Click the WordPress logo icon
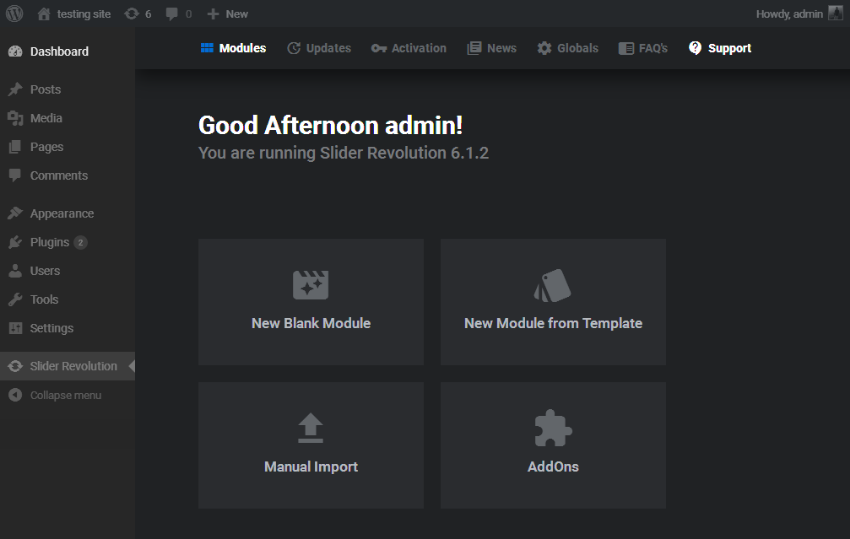The height and width of the screenshot is (539, 850). 15,14
